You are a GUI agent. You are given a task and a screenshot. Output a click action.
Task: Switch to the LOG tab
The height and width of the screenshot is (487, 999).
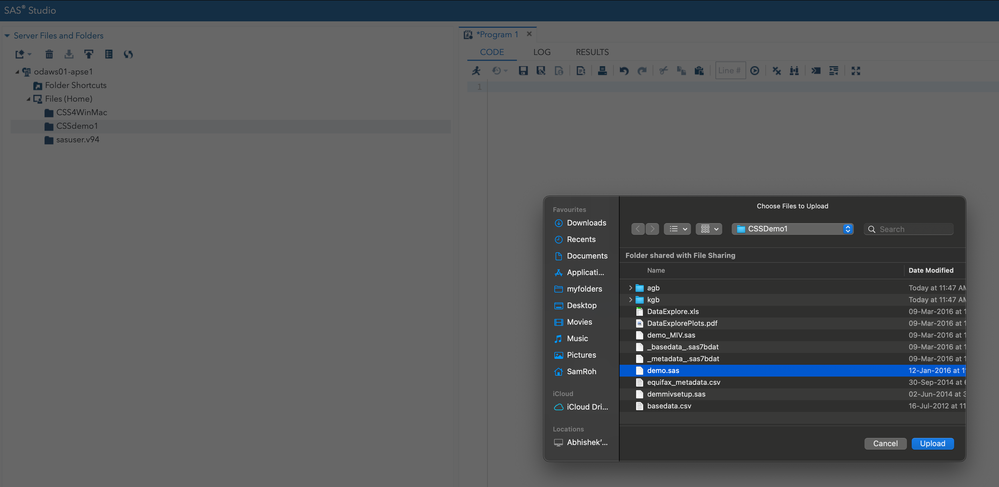point(541,52)
